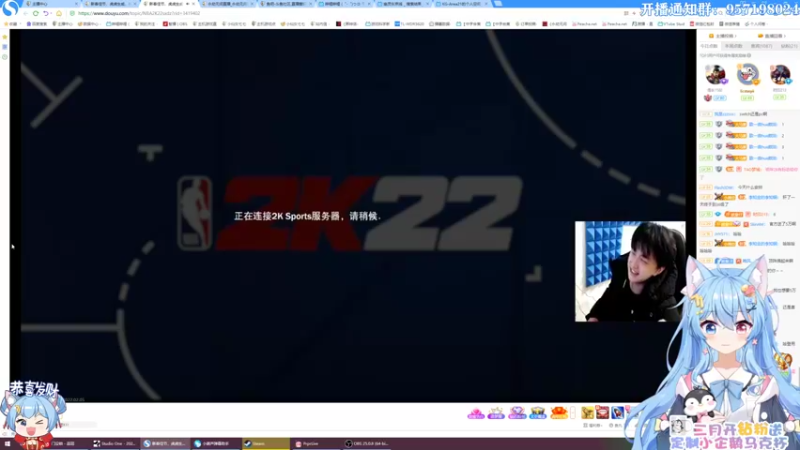Click the Sogou browser logo icon
Screen dimensions: 800x450
10,8
